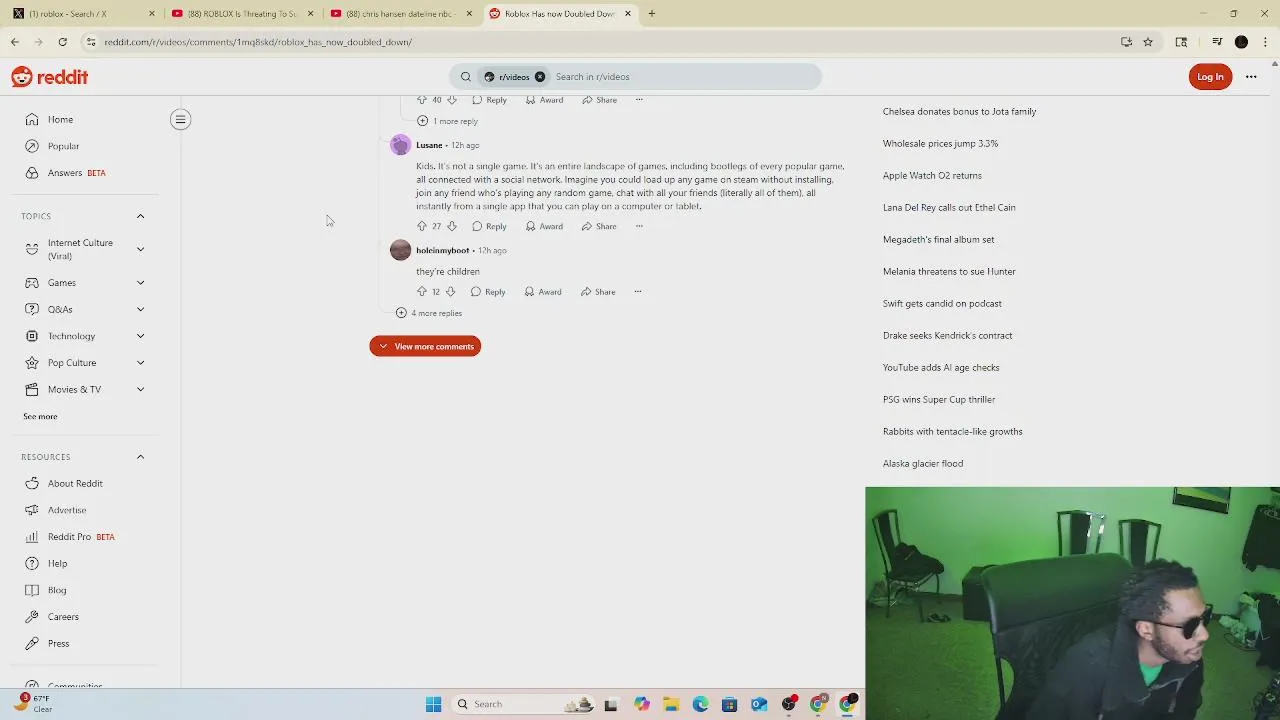Viewport: 1280px width, 720px height.
Task: Open a new browser tab
Action: point(651,14)
